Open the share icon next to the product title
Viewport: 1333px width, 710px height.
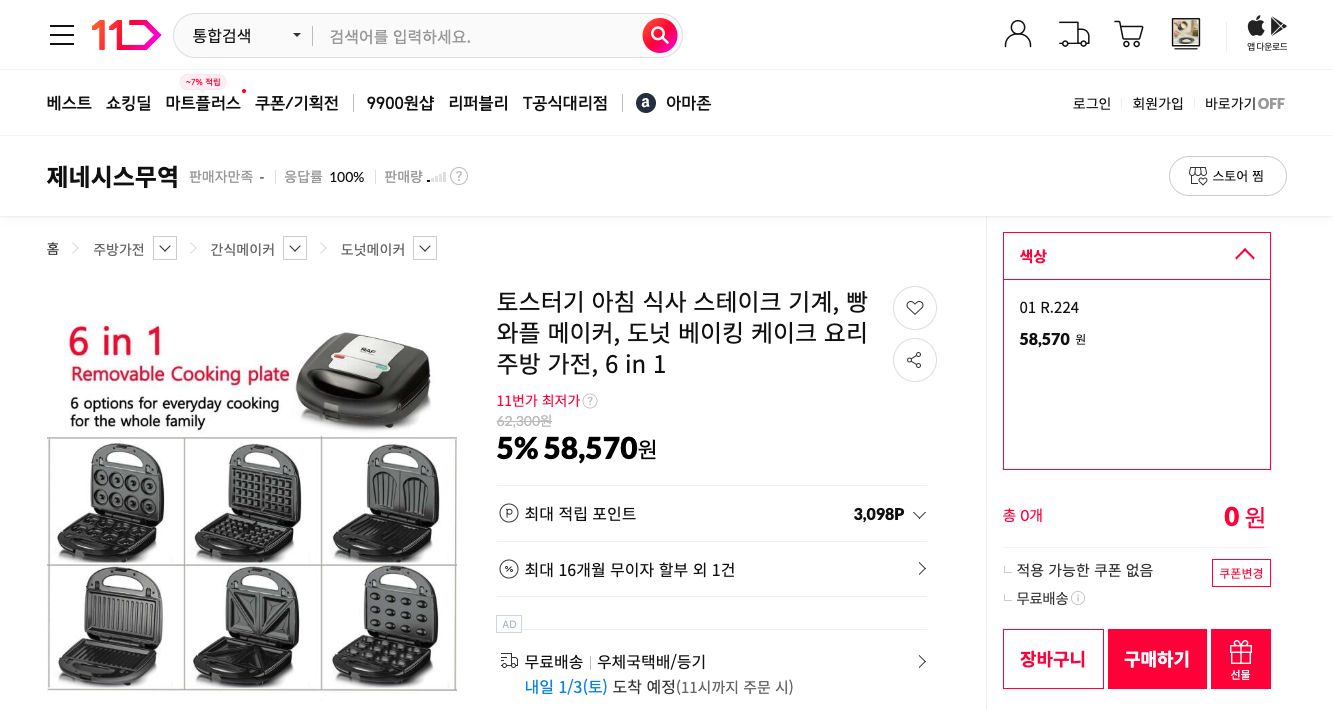pyautogui.click(x=915, y=360)
